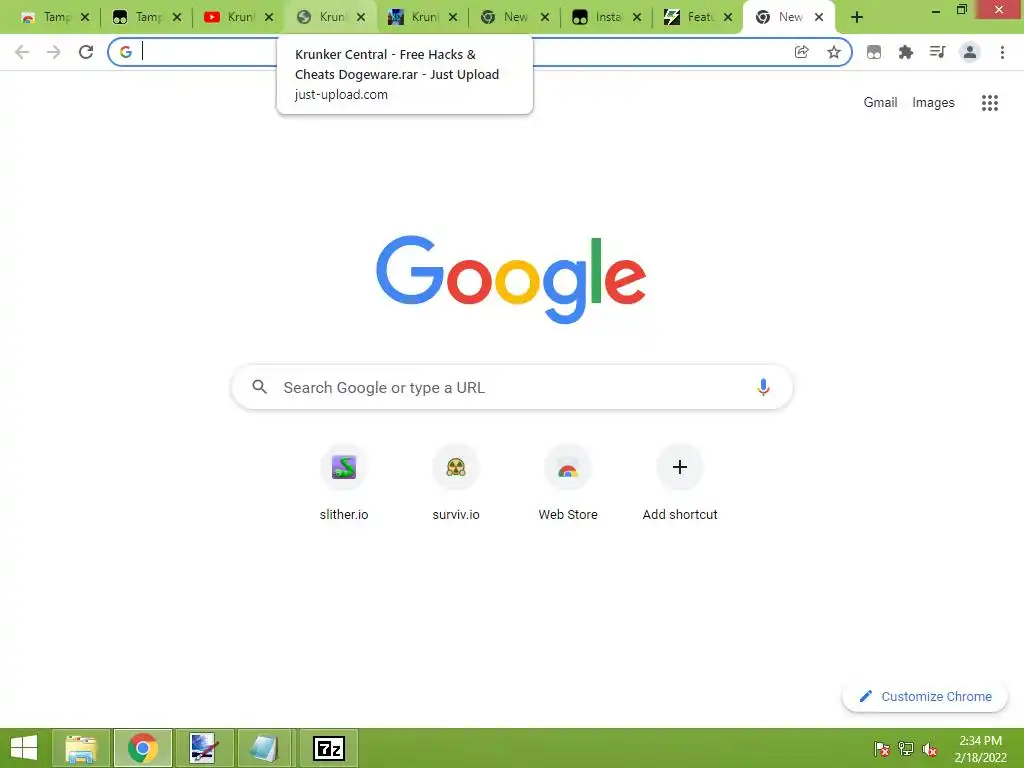Click the Chrome taskbar icon
This screenshot has width=1024, height=768.
[142, 748]
